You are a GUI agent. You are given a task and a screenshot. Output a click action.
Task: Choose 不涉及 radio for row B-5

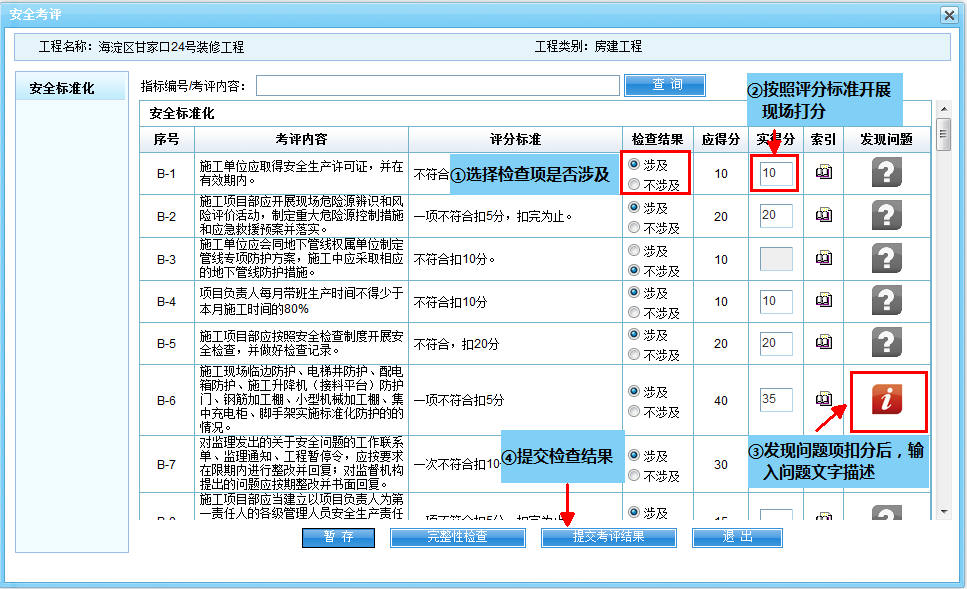[634, 355]
